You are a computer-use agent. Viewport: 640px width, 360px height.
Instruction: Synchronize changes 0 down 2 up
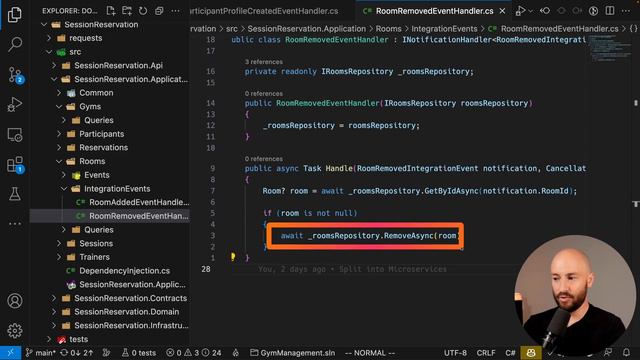click(77, 353)
